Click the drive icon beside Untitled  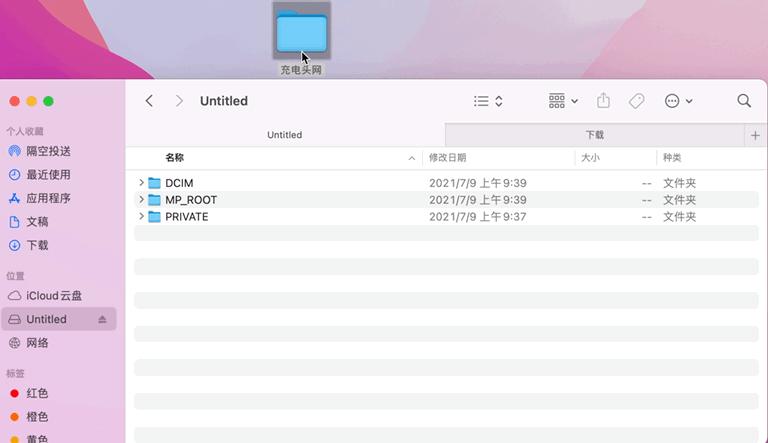[15, 319]
